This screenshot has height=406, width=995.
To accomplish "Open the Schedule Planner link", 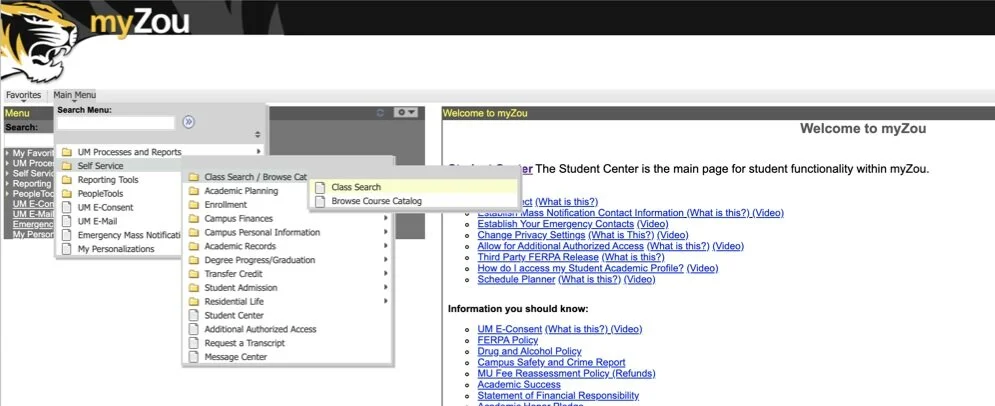I will coord(516,279).
